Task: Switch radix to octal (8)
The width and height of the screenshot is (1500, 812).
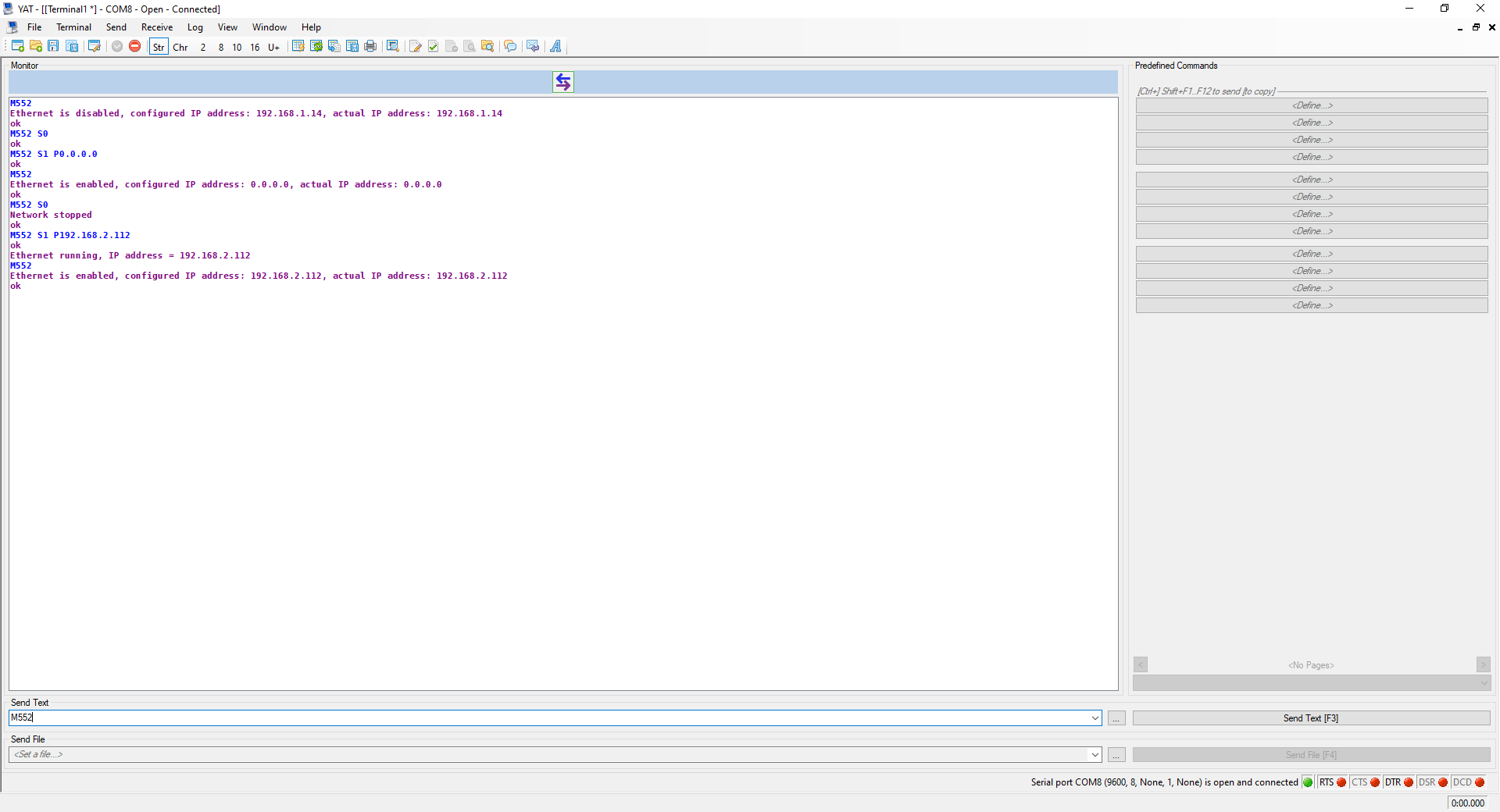Action: coord(221,47)
